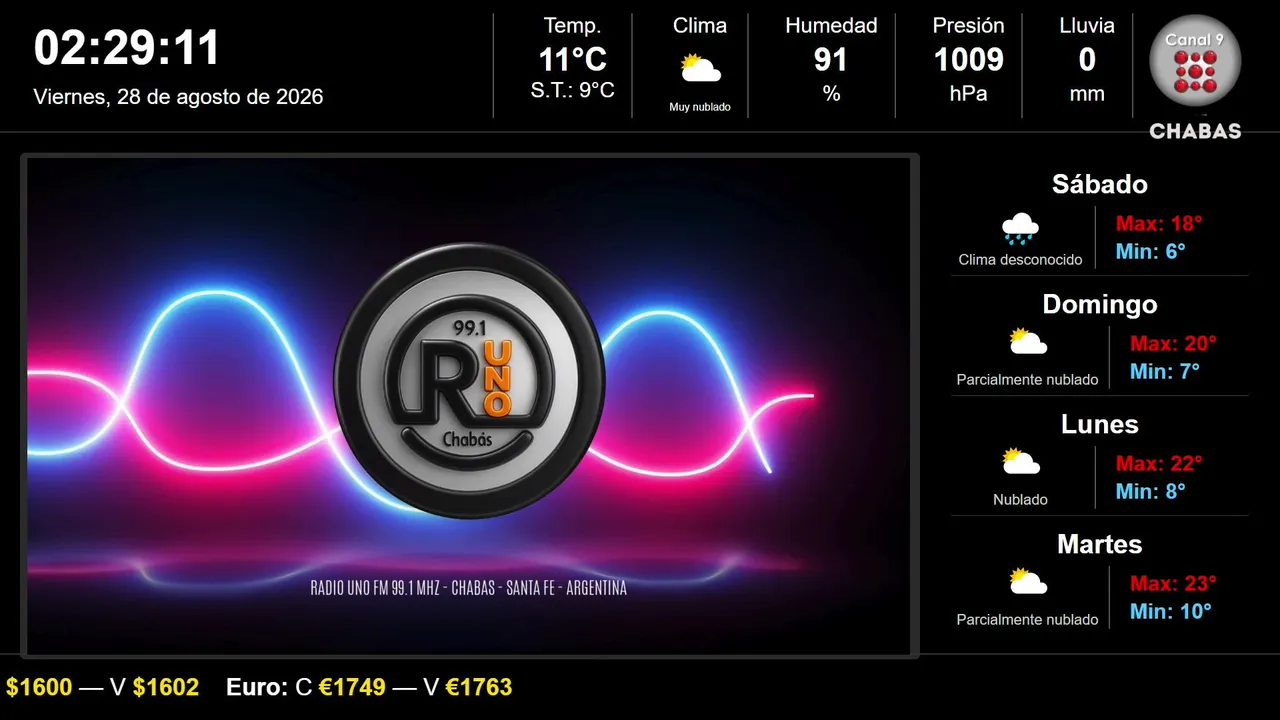This screenshot has width=1280, height=720.
Task: Click the $1600 buy price in ticker
Action: coord(39,687)
